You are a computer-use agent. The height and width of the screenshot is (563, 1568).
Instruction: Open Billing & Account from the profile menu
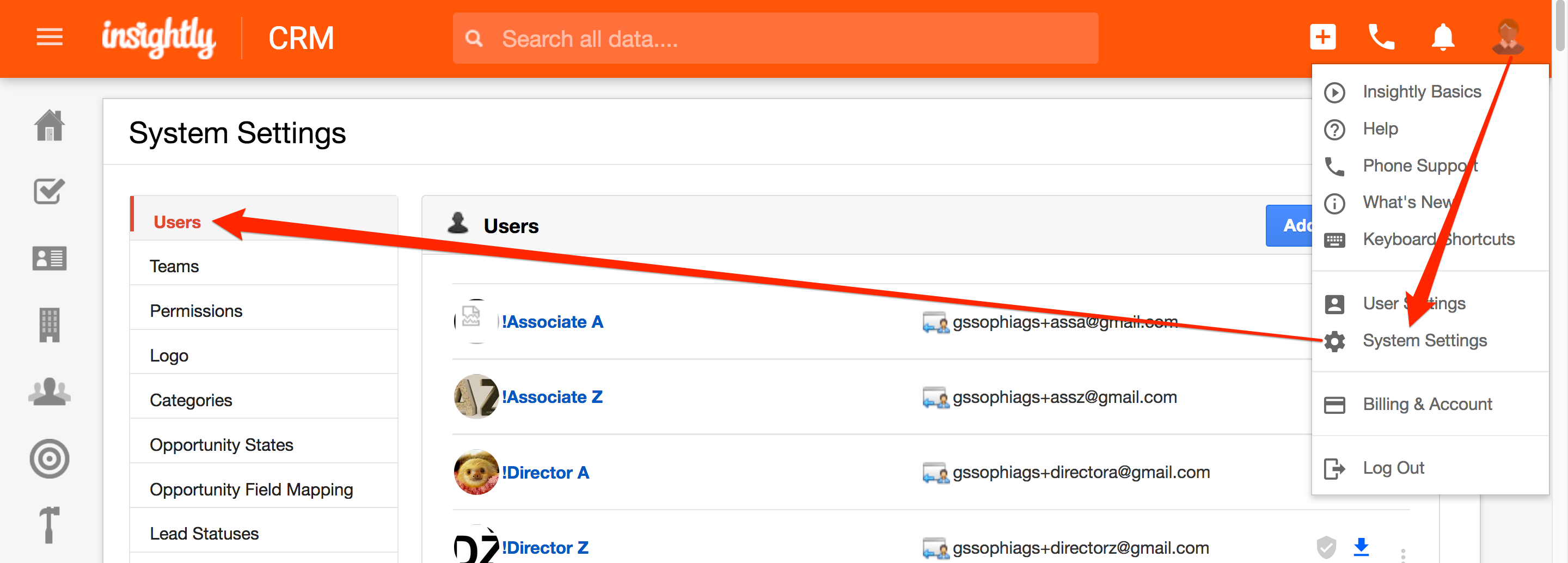pyautogui.click(x=1428, y=404)
